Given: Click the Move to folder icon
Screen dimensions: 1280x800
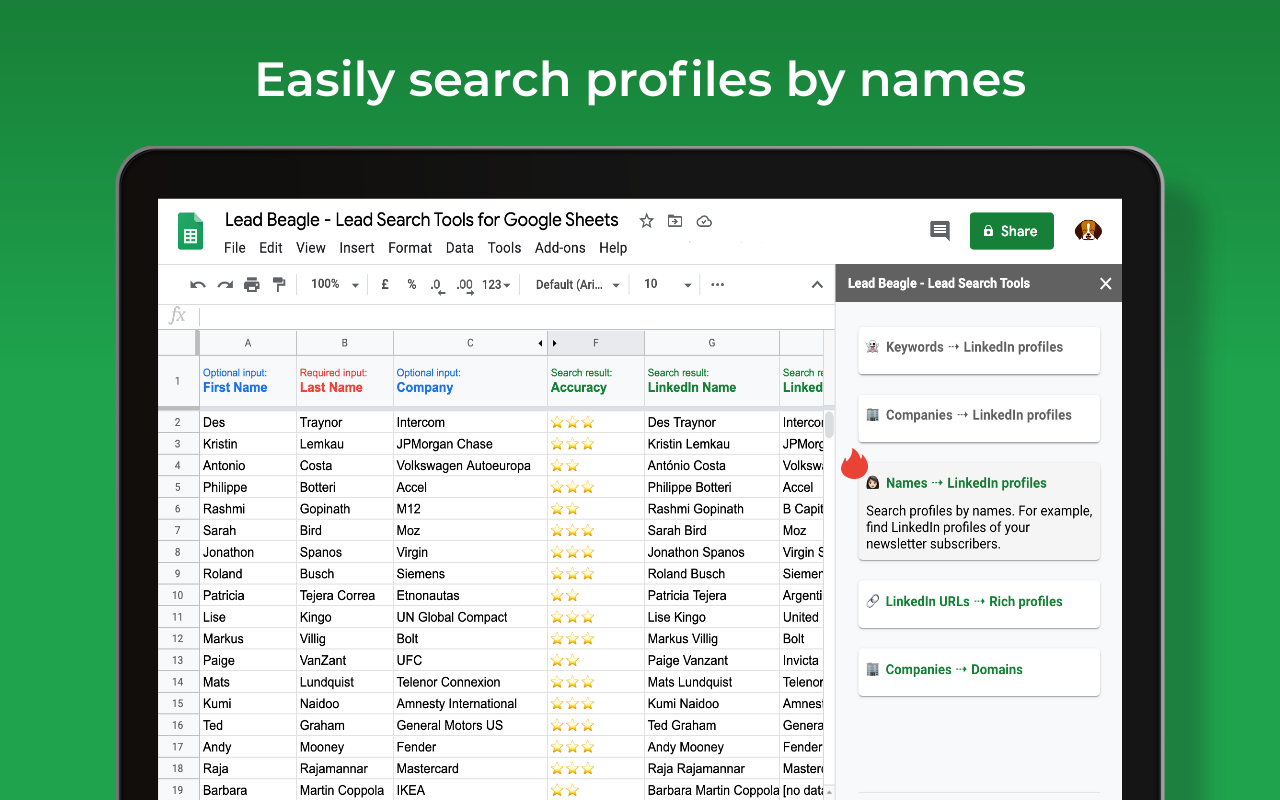Looking at the screenshot, I should [675, 221].
